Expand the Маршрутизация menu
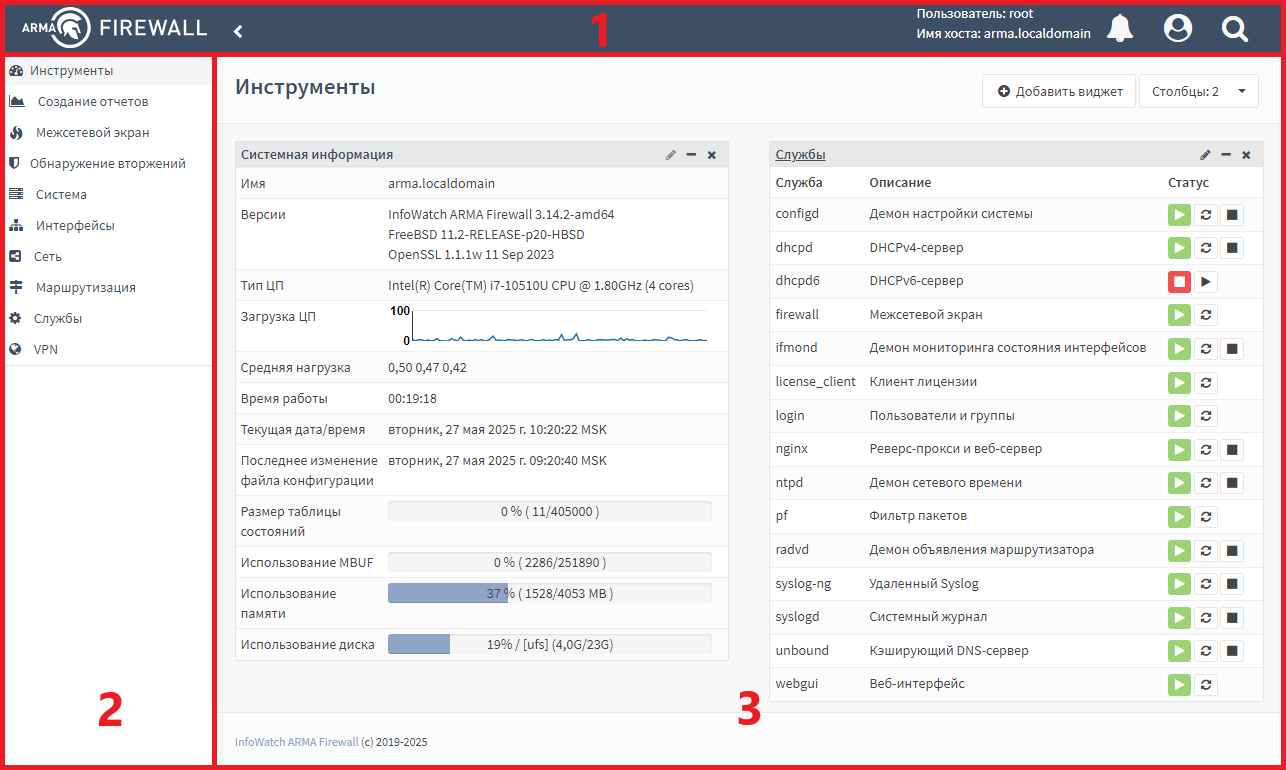The image size is (1286, 770). tap(108, 288)
